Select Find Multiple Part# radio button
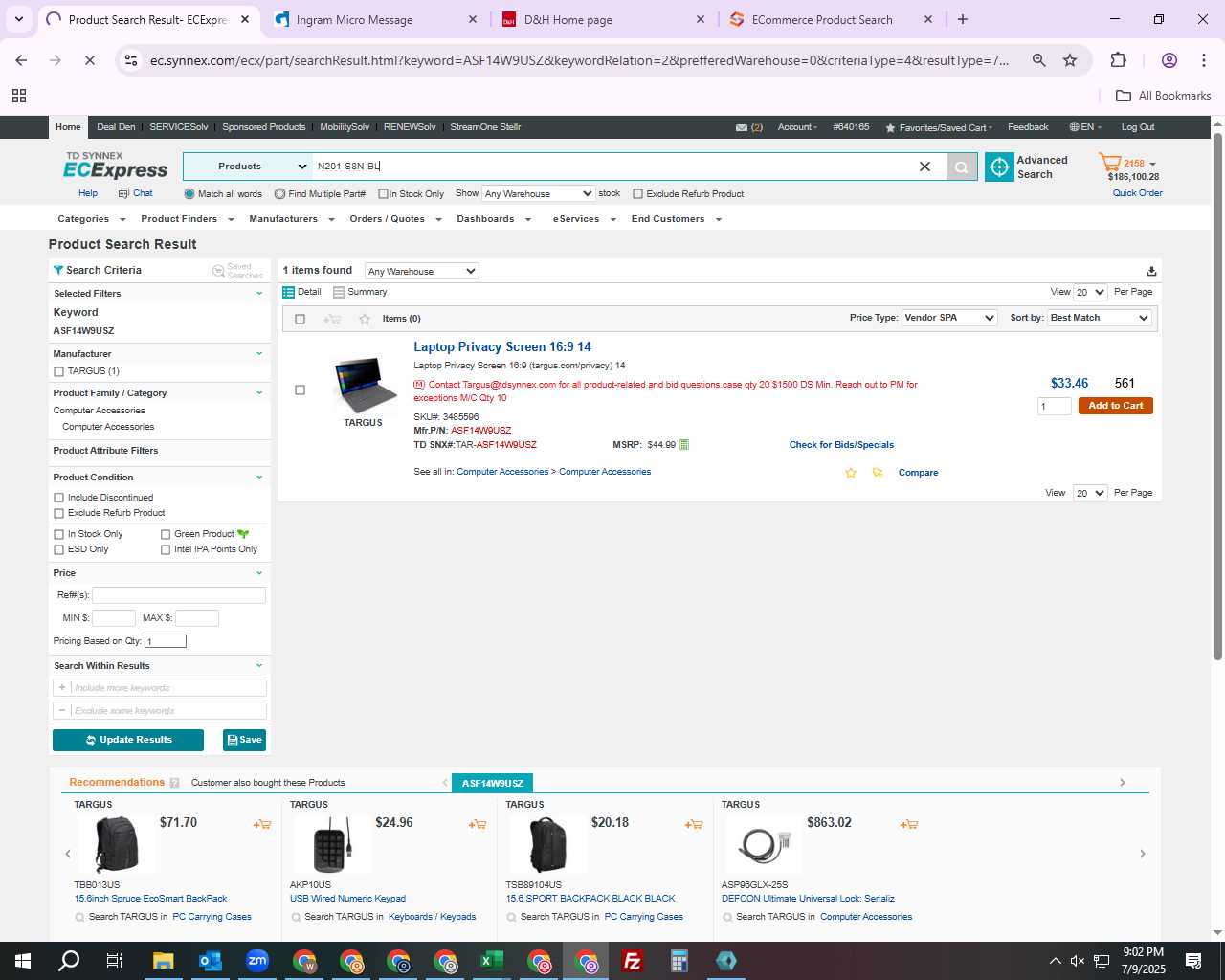Image resolution: width=1225 pixels, height=980 pixels. click(279, 194)
